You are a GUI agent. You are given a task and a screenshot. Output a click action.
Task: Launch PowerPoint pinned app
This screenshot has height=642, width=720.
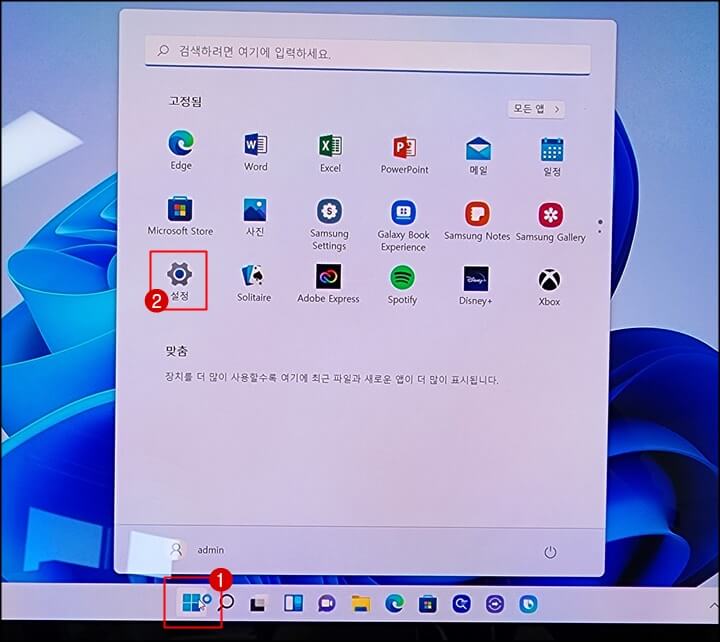pos(404,154)
